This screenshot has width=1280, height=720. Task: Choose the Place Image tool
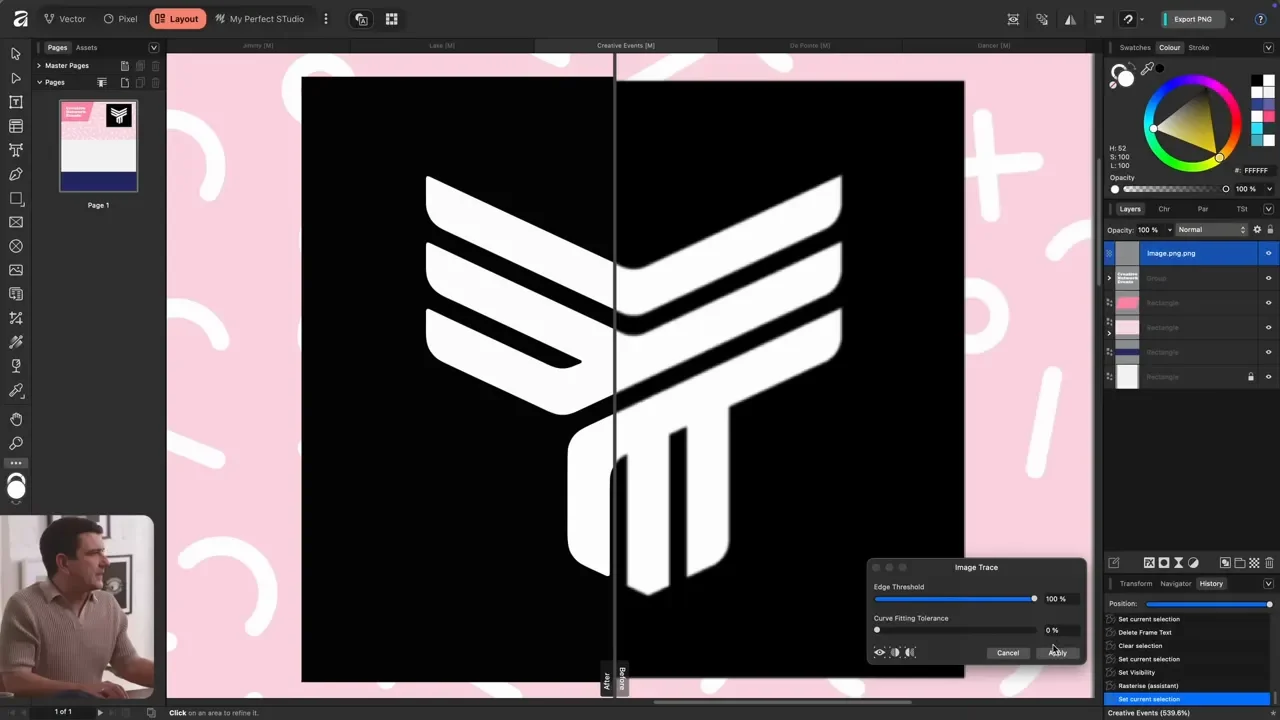[16, 270]
